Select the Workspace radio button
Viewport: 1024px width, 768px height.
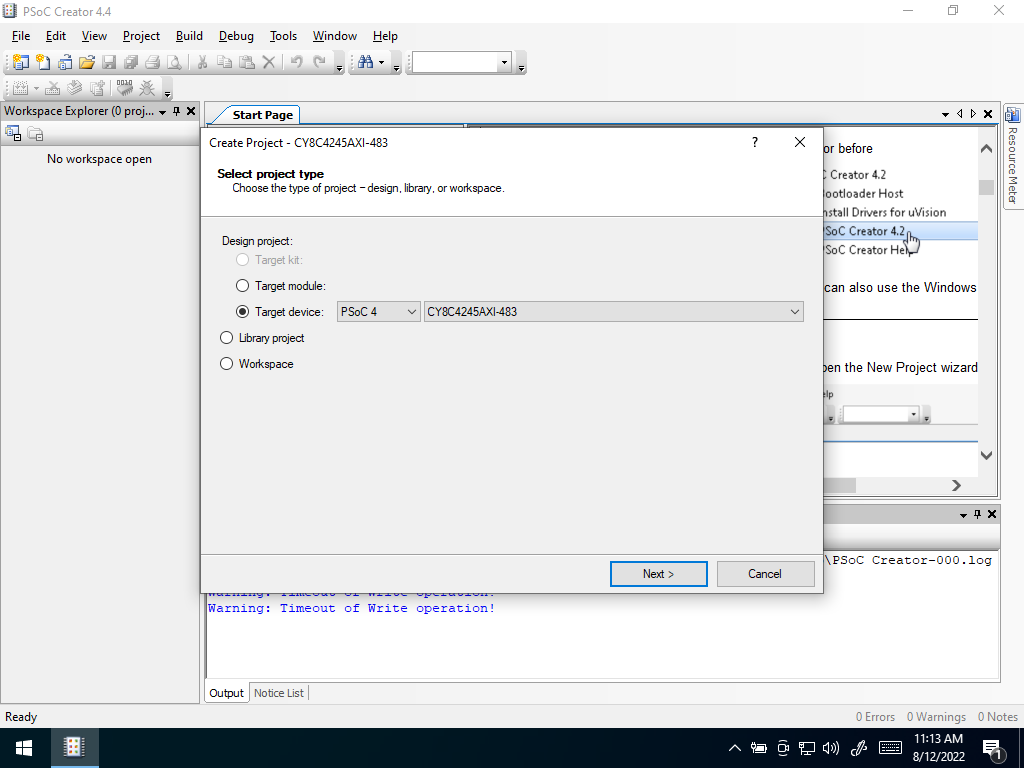pyautogui.click(x=226, y=364)
